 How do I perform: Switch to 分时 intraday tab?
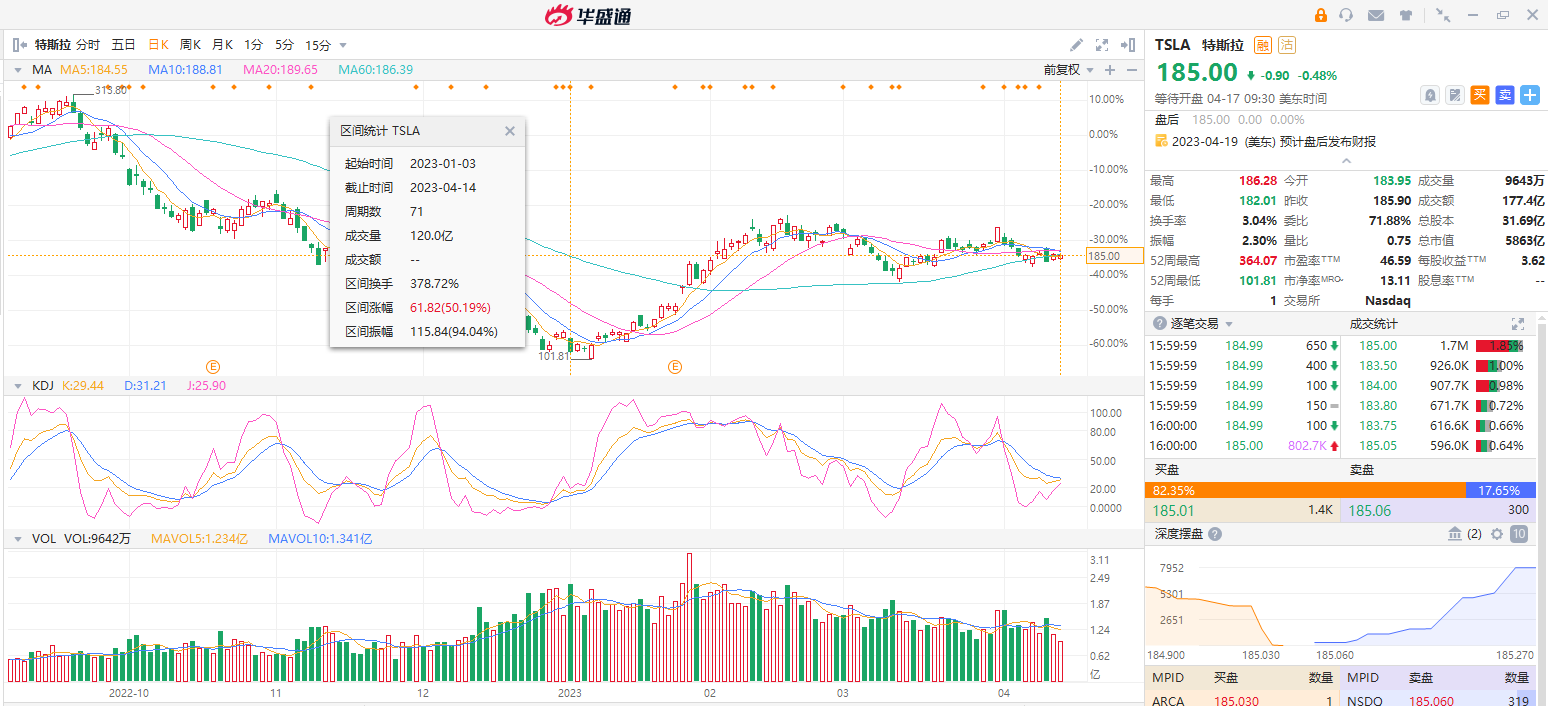coord(88,45)
